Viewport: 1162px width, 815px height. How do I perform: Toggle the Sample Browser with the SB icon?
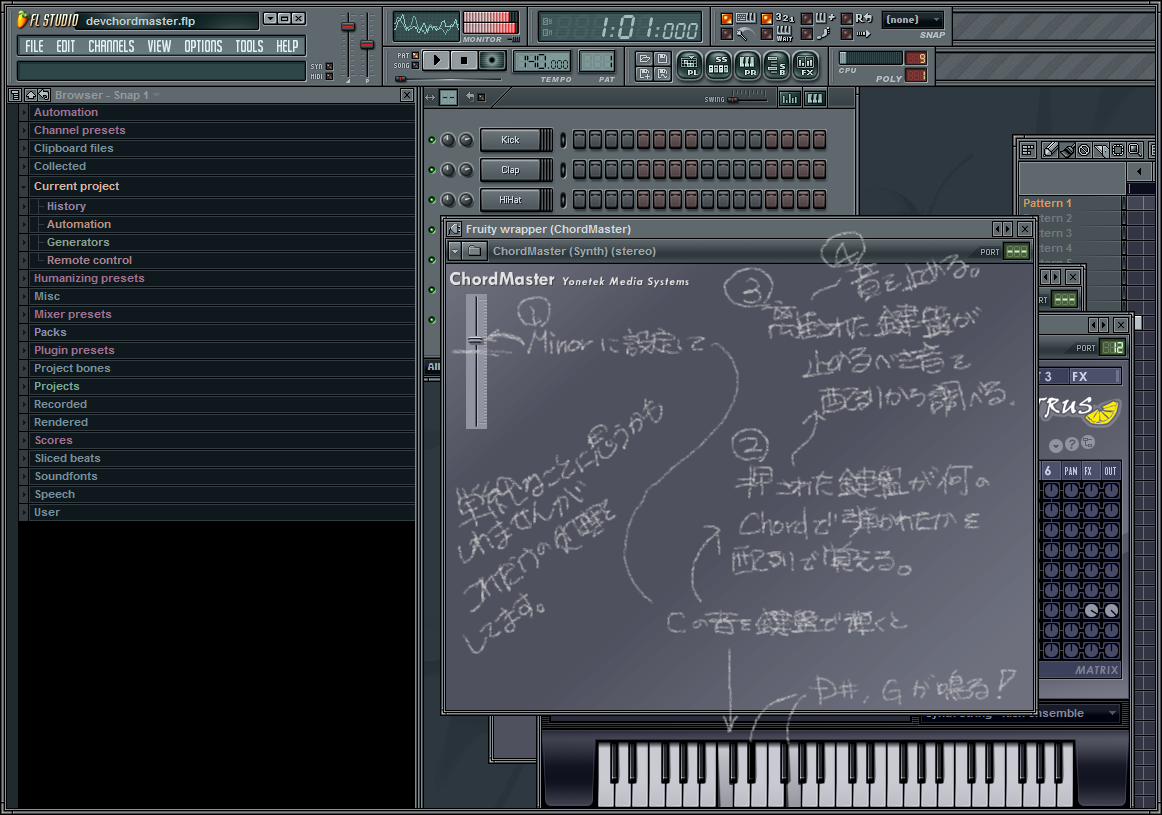tap(776, 65)
